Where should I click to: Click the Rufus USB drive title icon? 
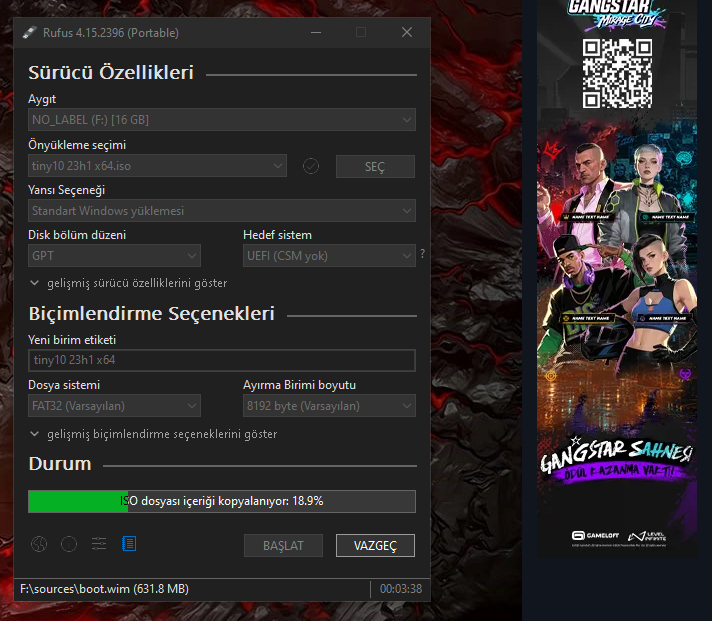pos(30,33)
